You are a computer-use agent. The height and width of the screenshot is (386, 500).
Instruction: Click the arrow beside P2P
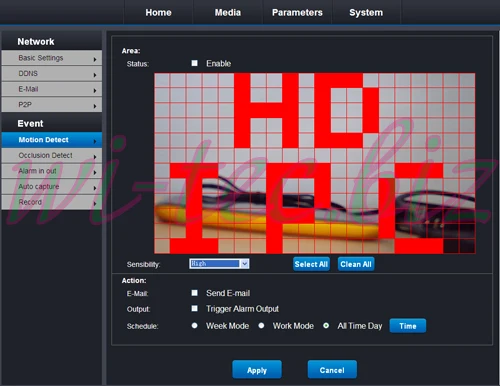[x=95, y=106]
